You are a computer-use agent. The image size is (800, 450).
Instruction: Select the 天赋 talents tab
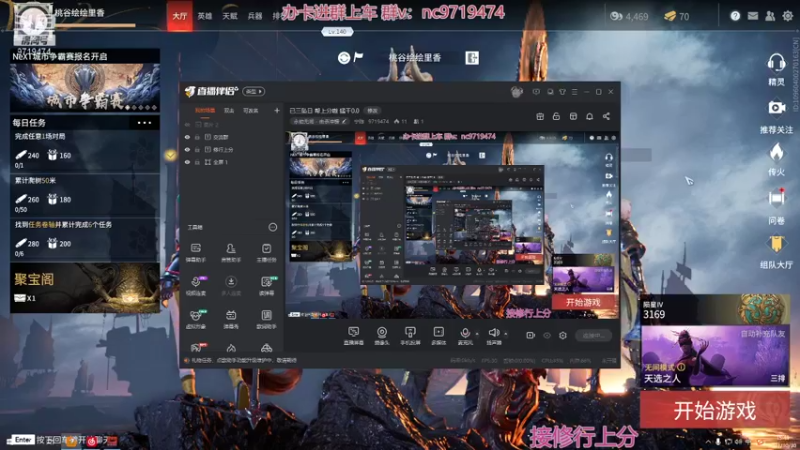pos(230,16)
